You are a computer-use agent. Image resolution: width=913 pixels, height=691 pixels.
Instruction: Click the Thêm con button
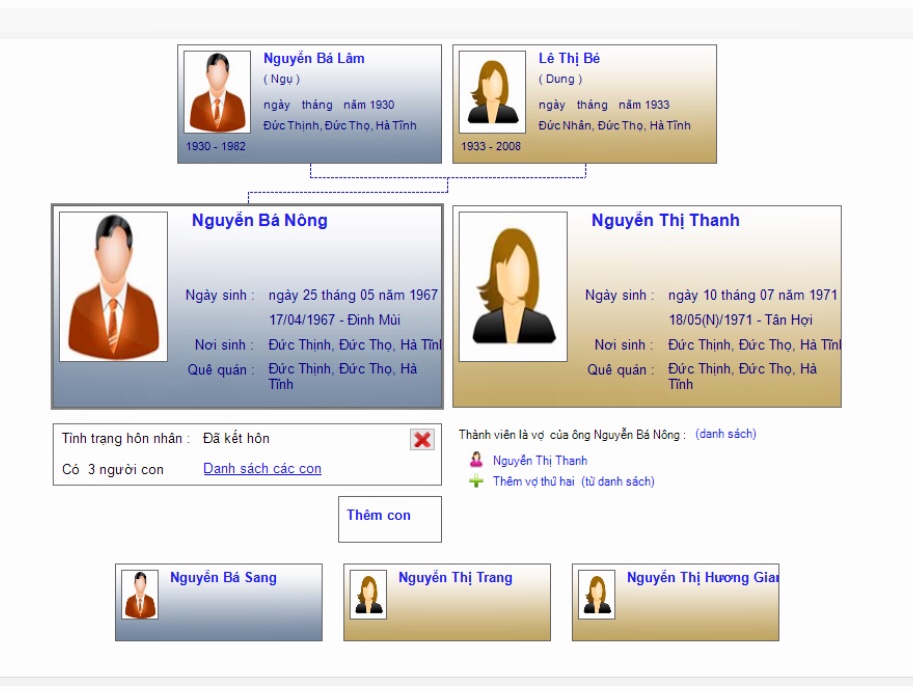click(390, 519)
